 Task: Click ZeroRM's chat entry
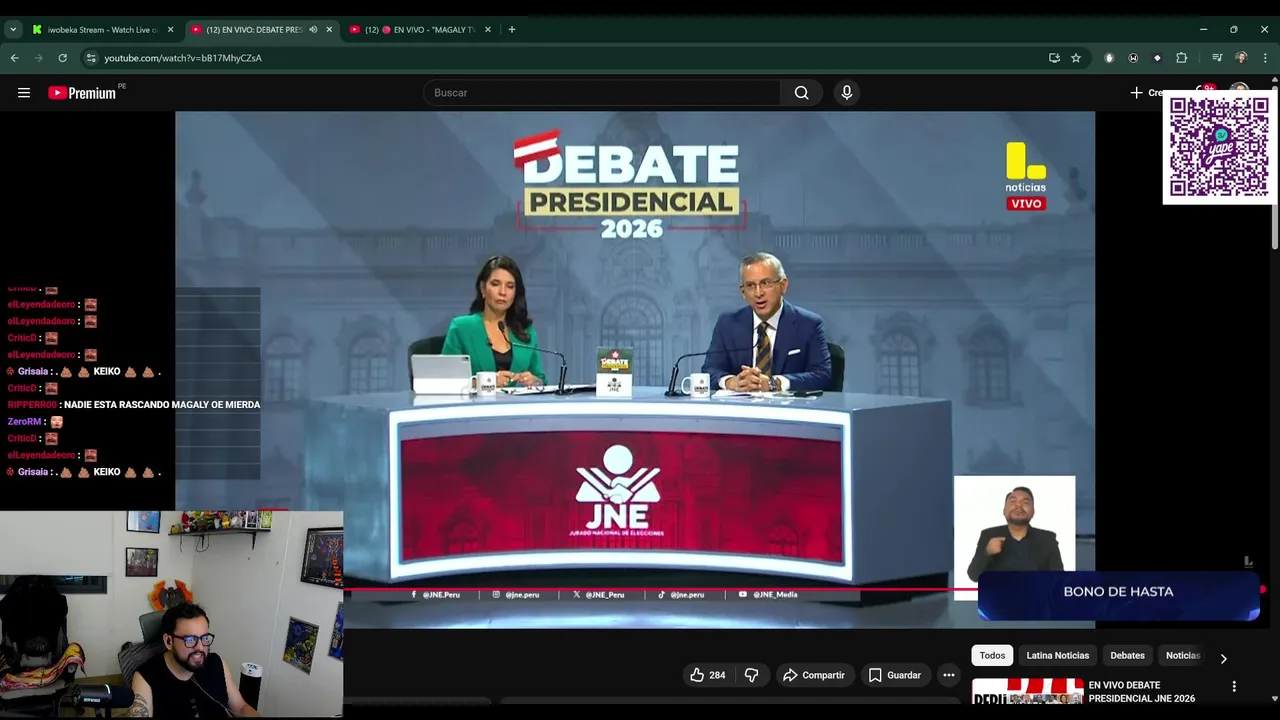pyautogui.click(x=35, y=422)
